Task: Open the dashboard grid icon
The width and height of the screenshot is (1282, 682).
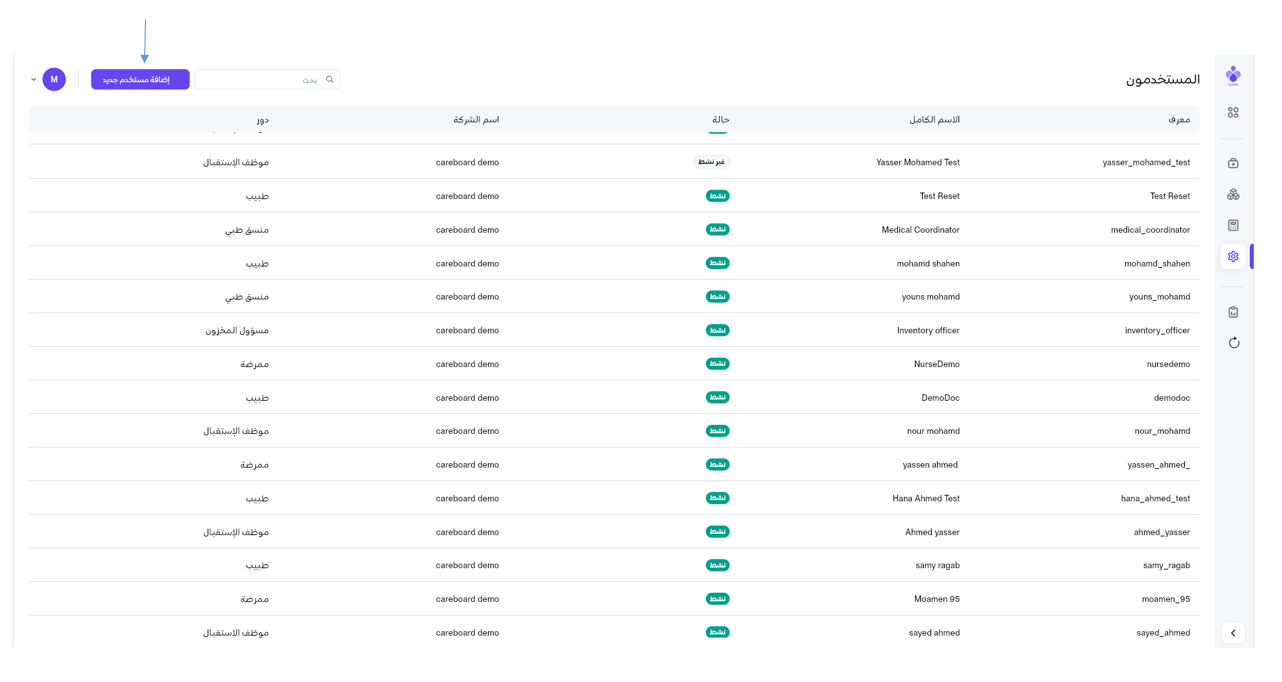Action: [x=1233, y=113]
